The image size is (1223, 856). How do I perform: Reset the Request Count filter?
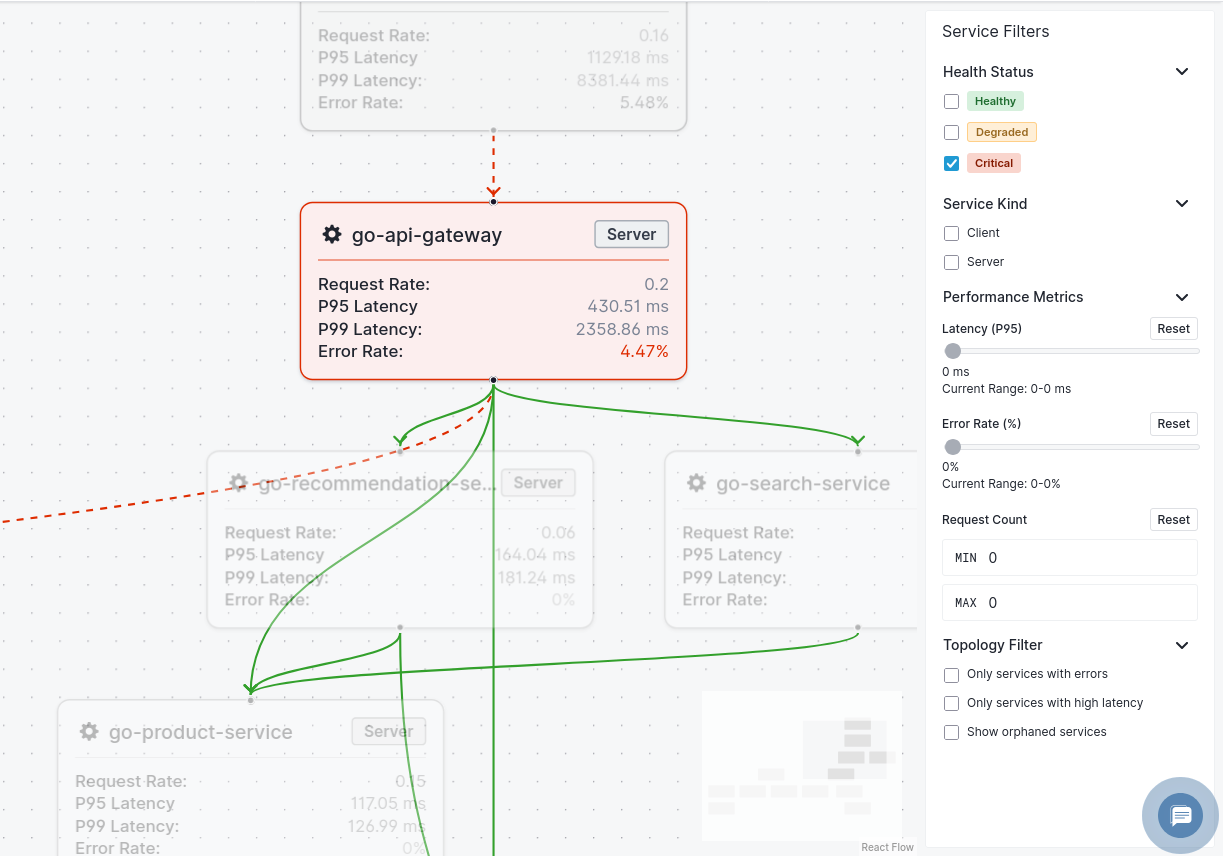pos(1173,520)
